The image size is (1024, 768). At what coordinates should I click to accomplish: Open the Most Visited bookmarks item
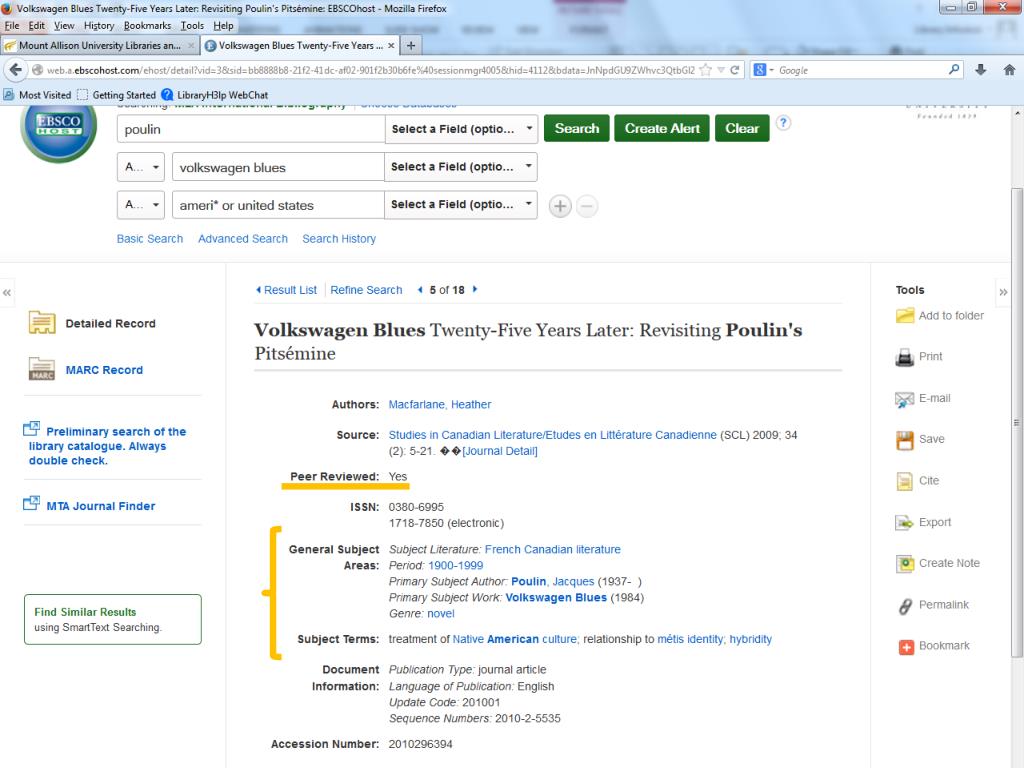(x=37, y=95)
